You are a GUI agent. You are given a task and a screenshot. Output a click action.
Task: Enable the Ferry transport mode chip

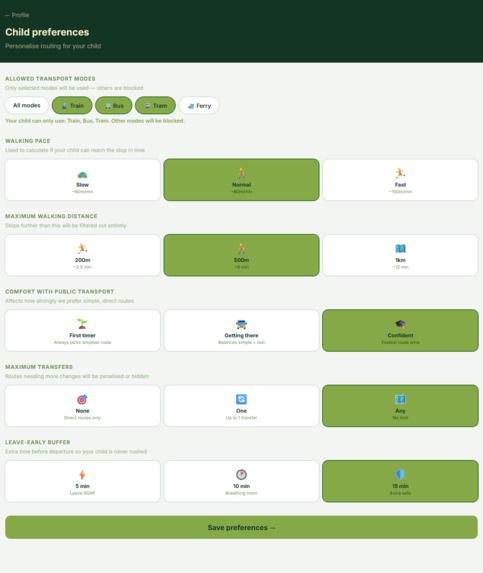199,105
